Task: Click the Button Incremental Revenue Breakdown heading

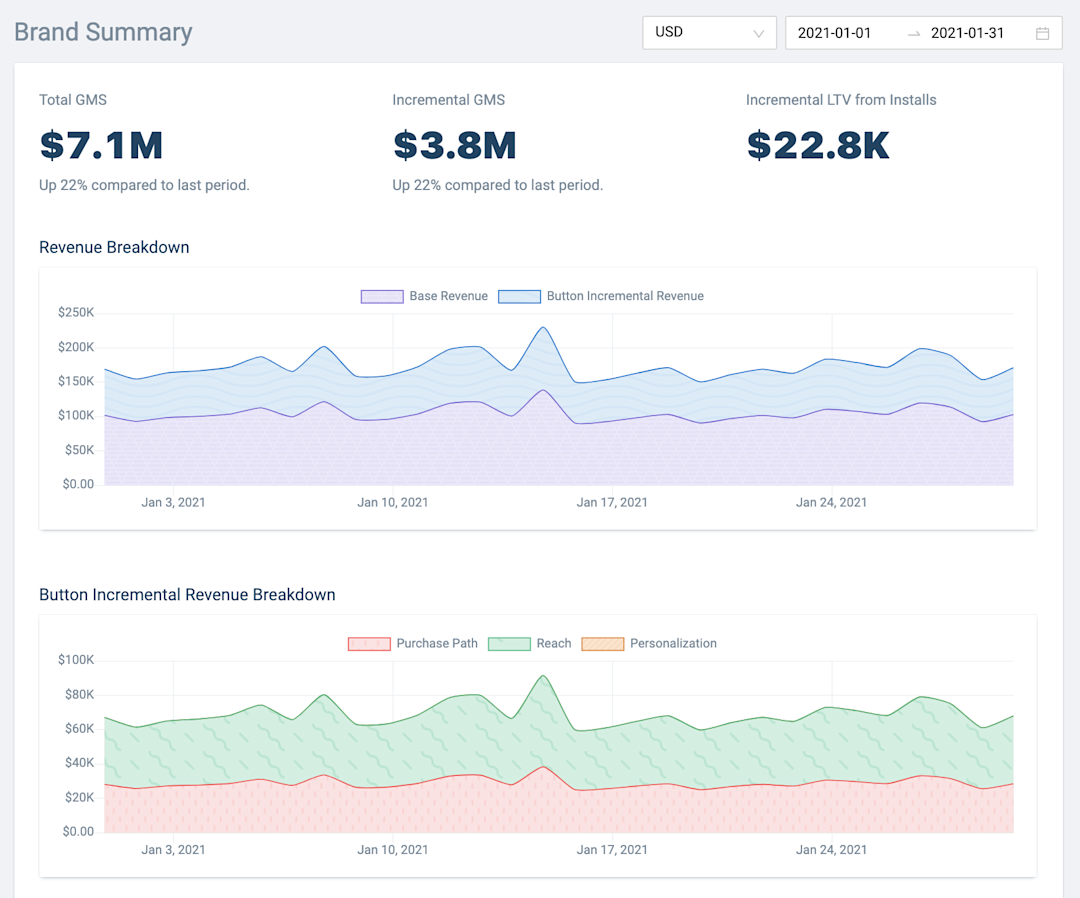Action: coord(187,595)
